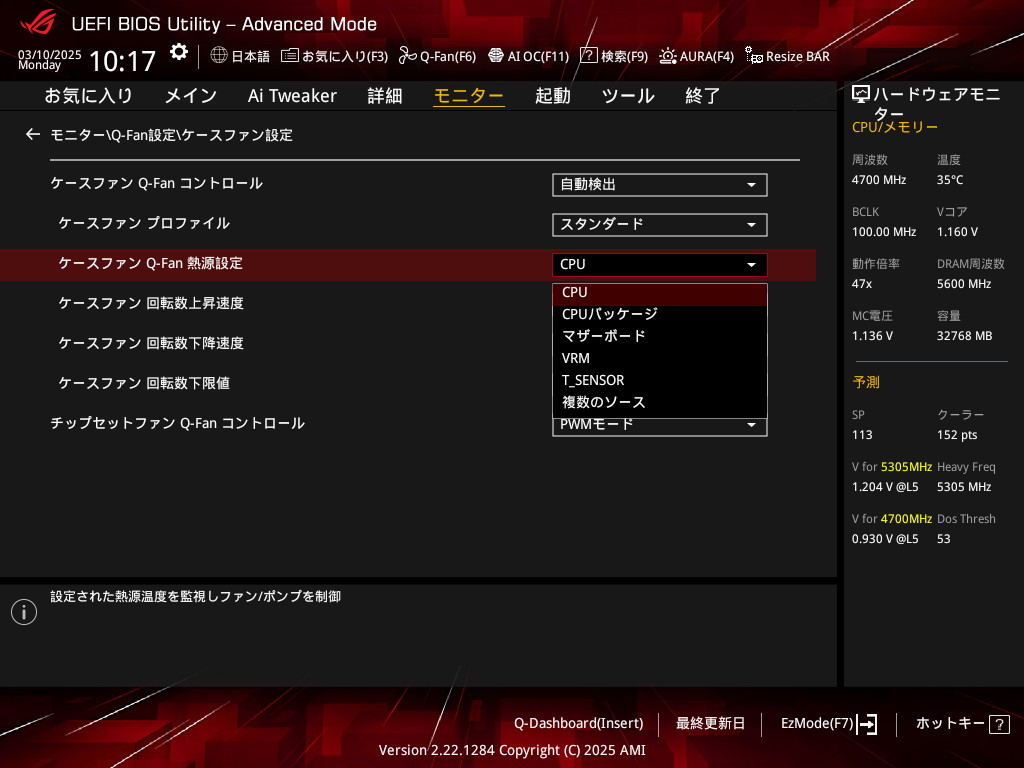Click the info circle icon
The width and height of the screenshot is (1024, 768).
pos(24,612)
